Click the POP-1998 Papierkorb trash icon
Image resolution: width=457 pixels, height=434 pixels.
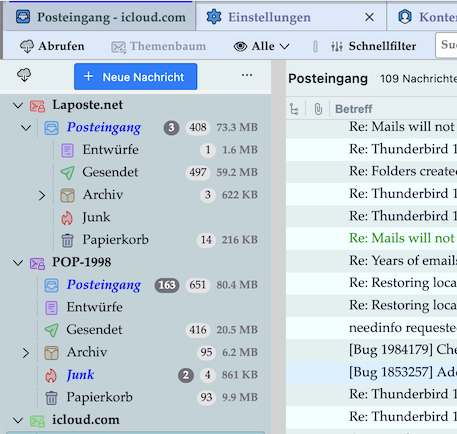(x=51, y=398)
